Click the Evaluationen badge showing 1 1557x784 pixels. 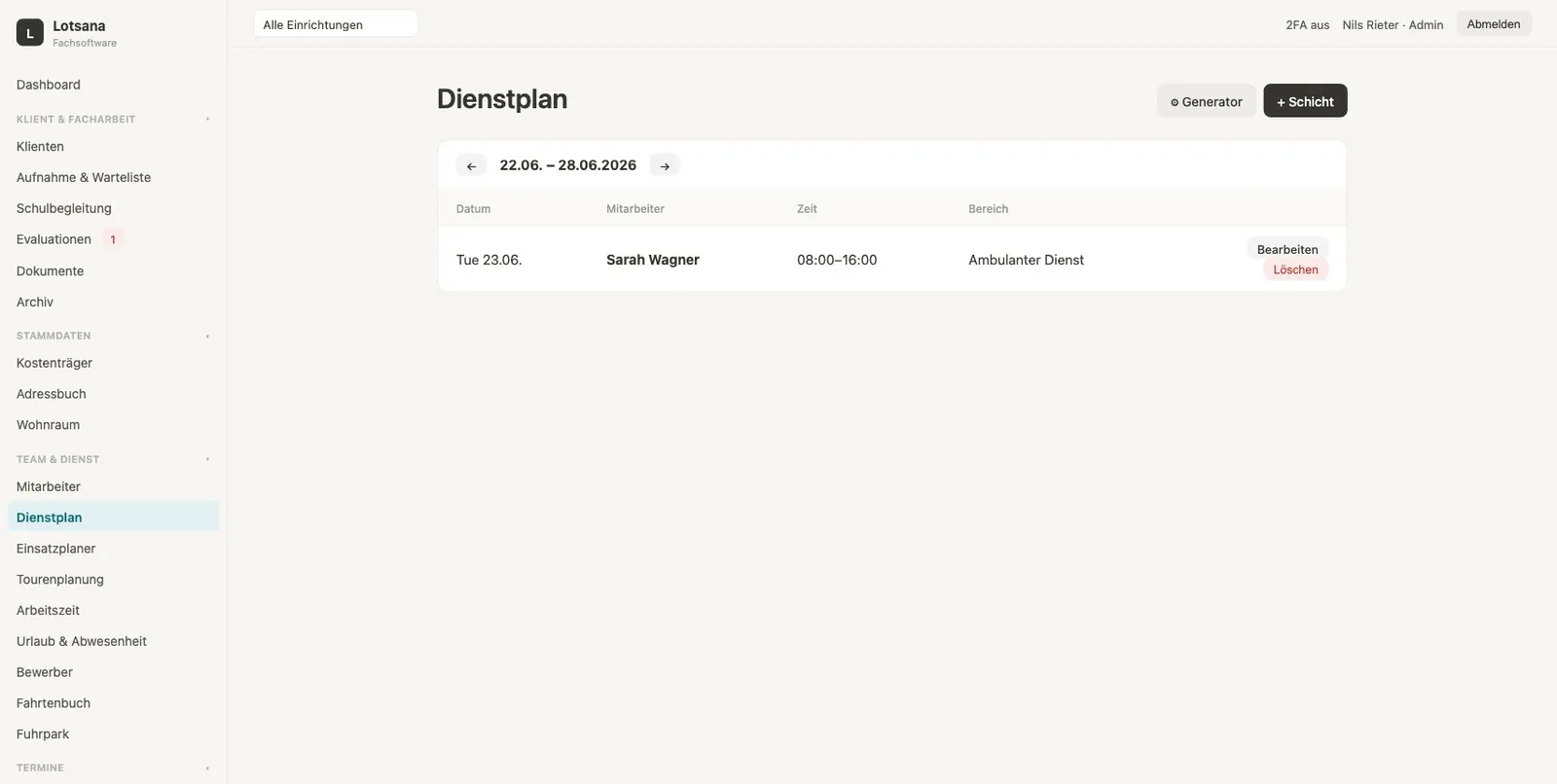(x=113, y=239)
